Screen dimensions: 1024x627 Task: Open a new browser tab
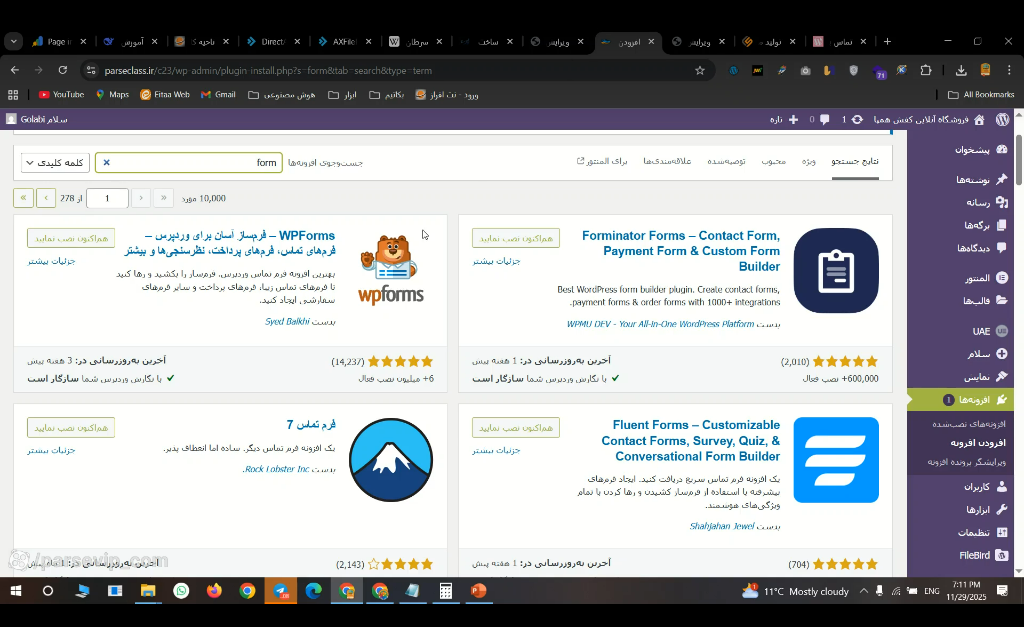(887, 41)
